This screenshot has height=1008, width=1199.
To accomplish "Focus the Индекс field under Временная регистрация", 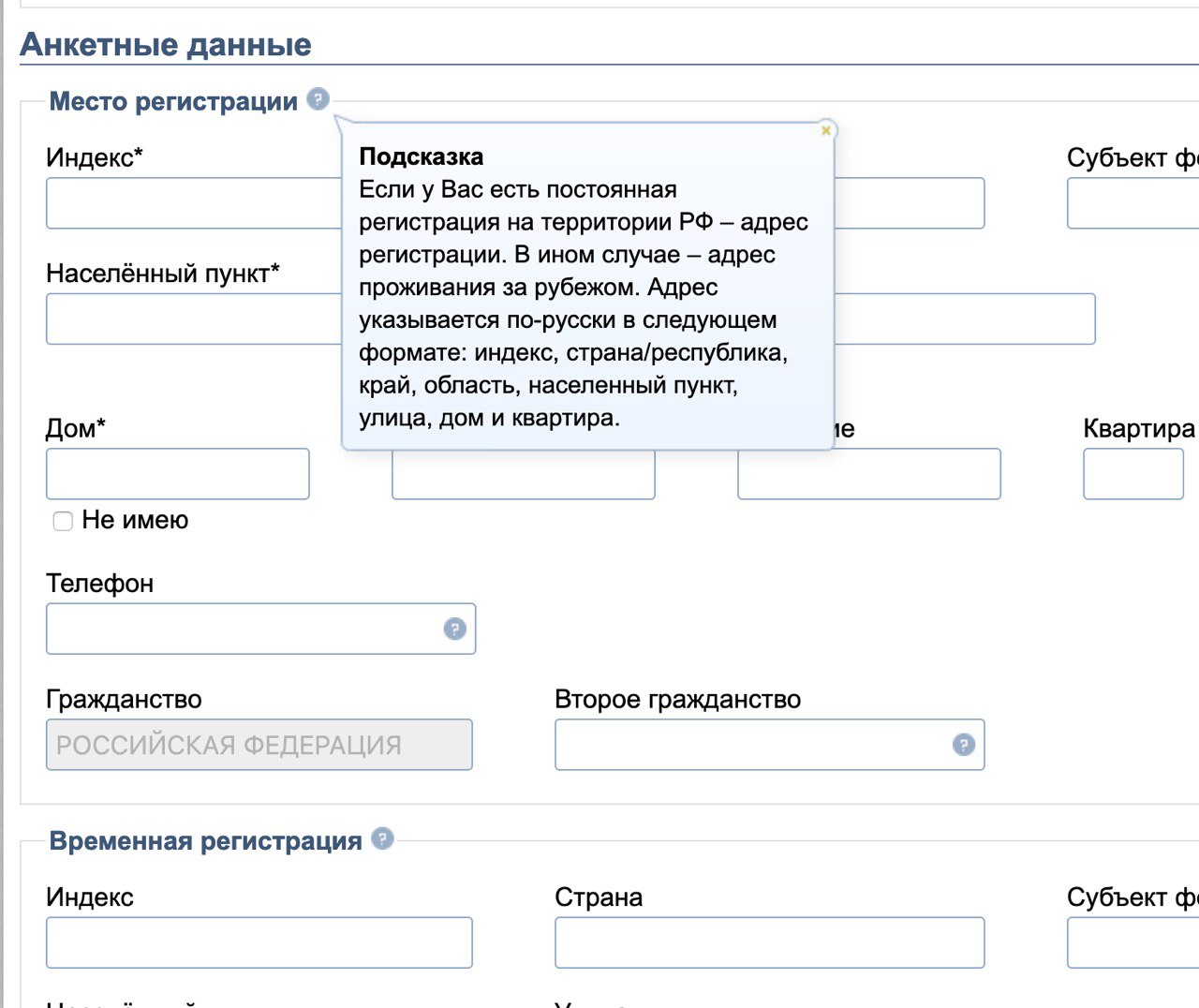I will [259, 942].
